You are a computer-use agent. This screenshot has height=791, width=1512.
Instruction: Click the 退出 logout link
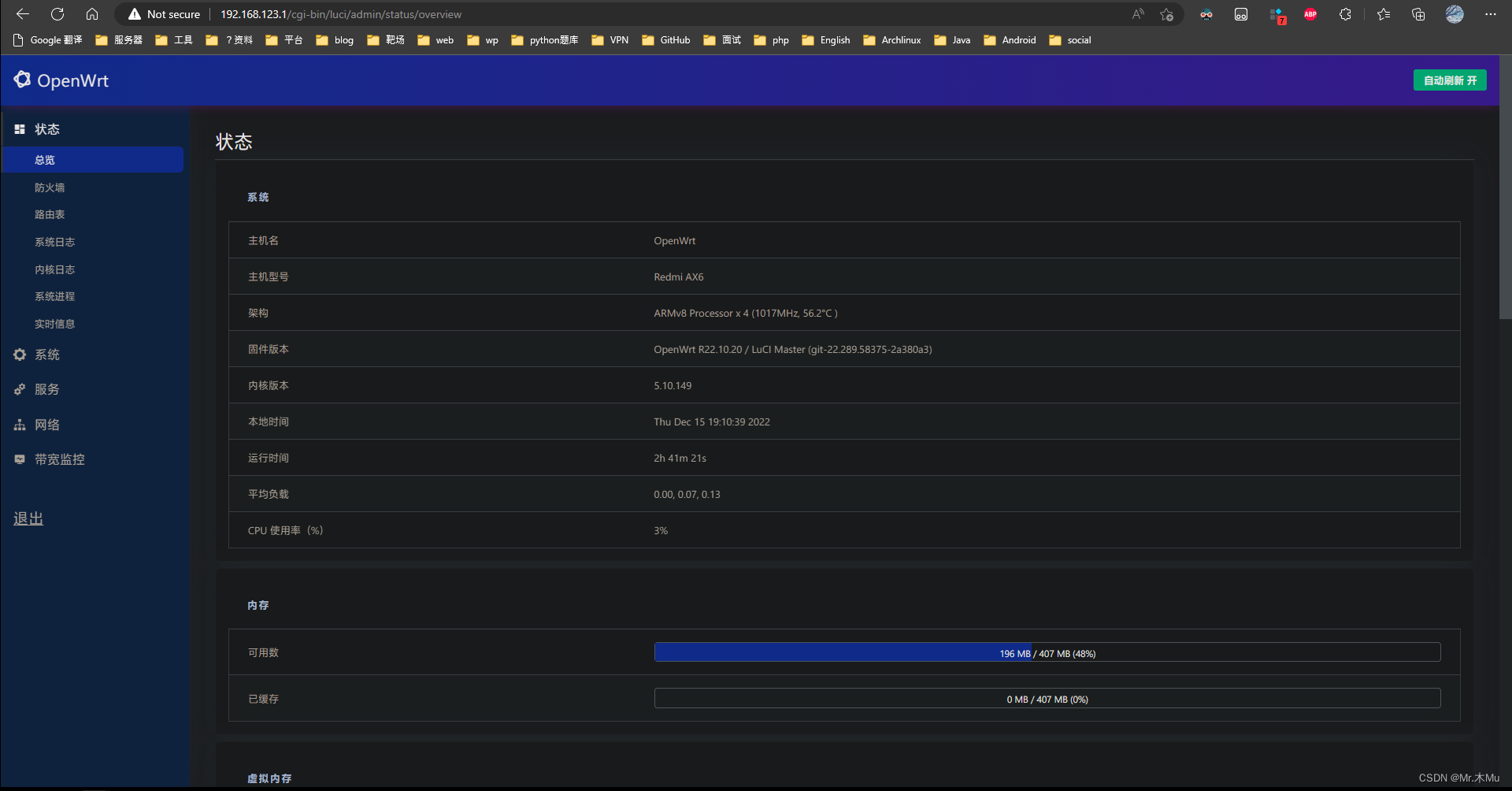click(x=28, y=518)
